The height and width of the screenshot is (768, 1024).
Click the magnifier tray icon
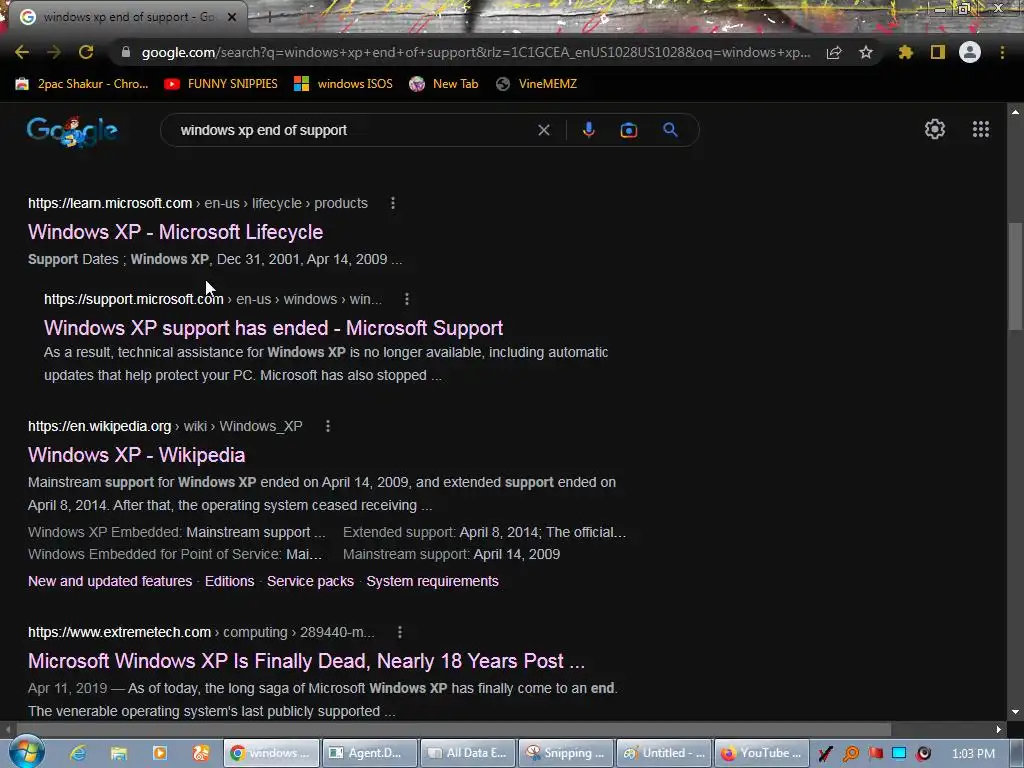850,754
